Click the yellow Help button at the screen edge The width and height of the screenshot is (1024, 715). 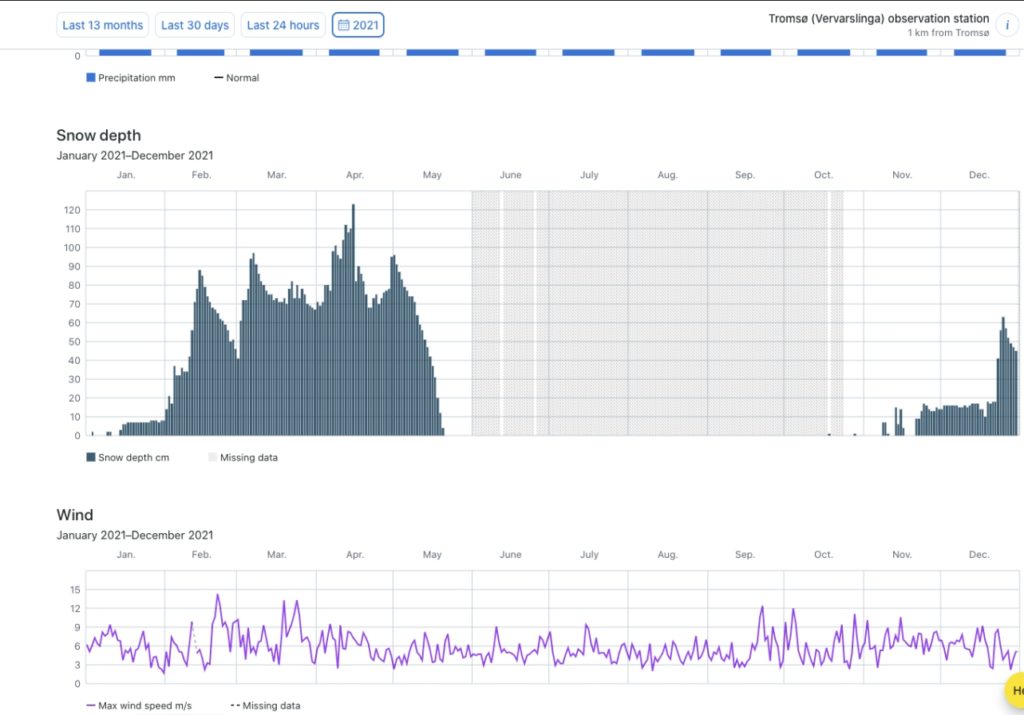click(x=1015, y=690)
